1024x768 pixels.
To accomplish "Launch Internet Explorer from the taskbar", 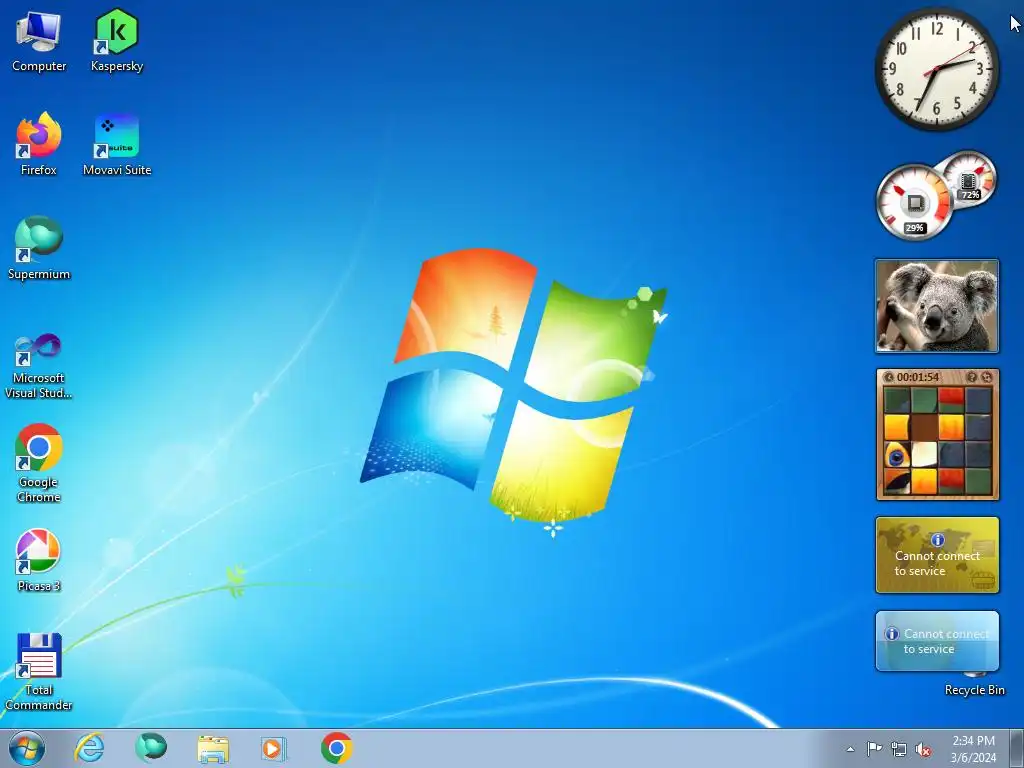I will [x=89, y=748].
